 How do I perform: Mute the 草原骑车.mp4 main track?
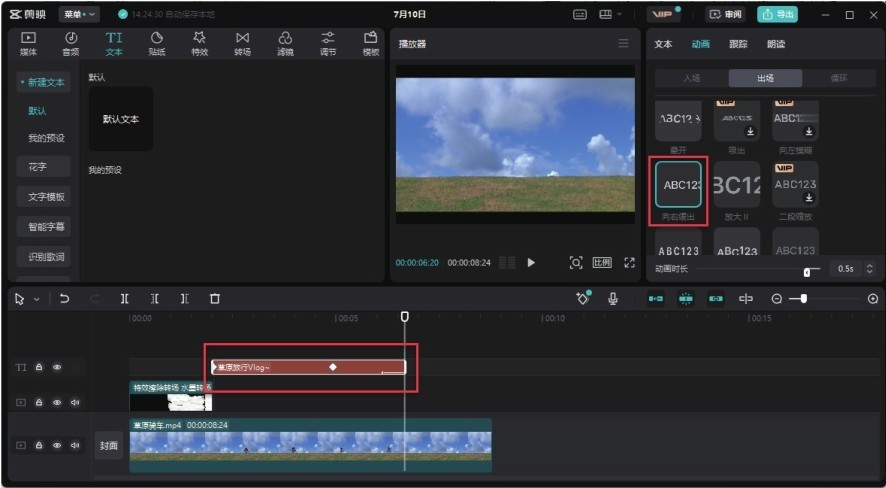click(x=75, y=446)
